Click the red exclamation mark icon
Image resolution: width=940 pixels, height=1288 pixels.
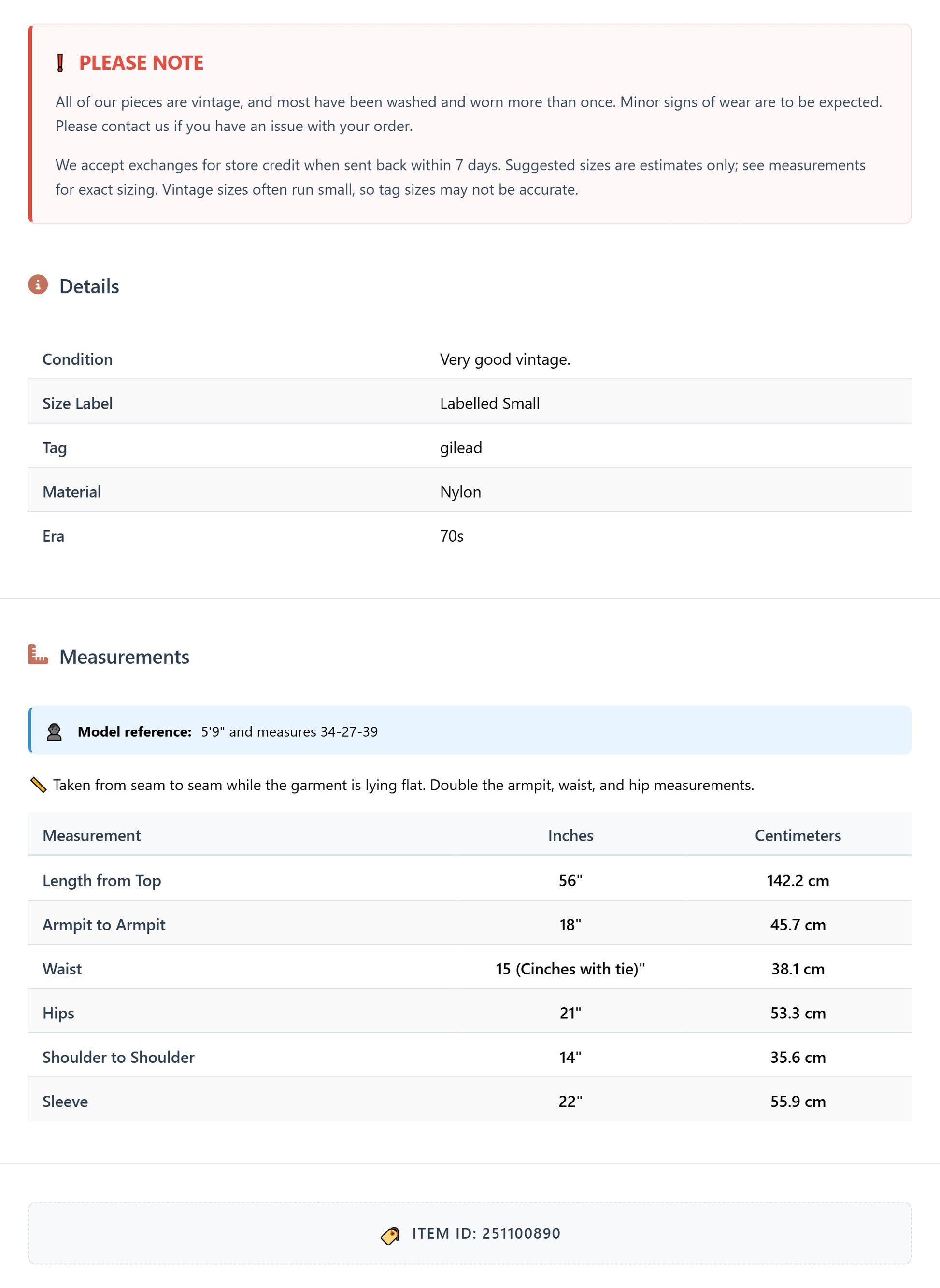coord(60,63)
